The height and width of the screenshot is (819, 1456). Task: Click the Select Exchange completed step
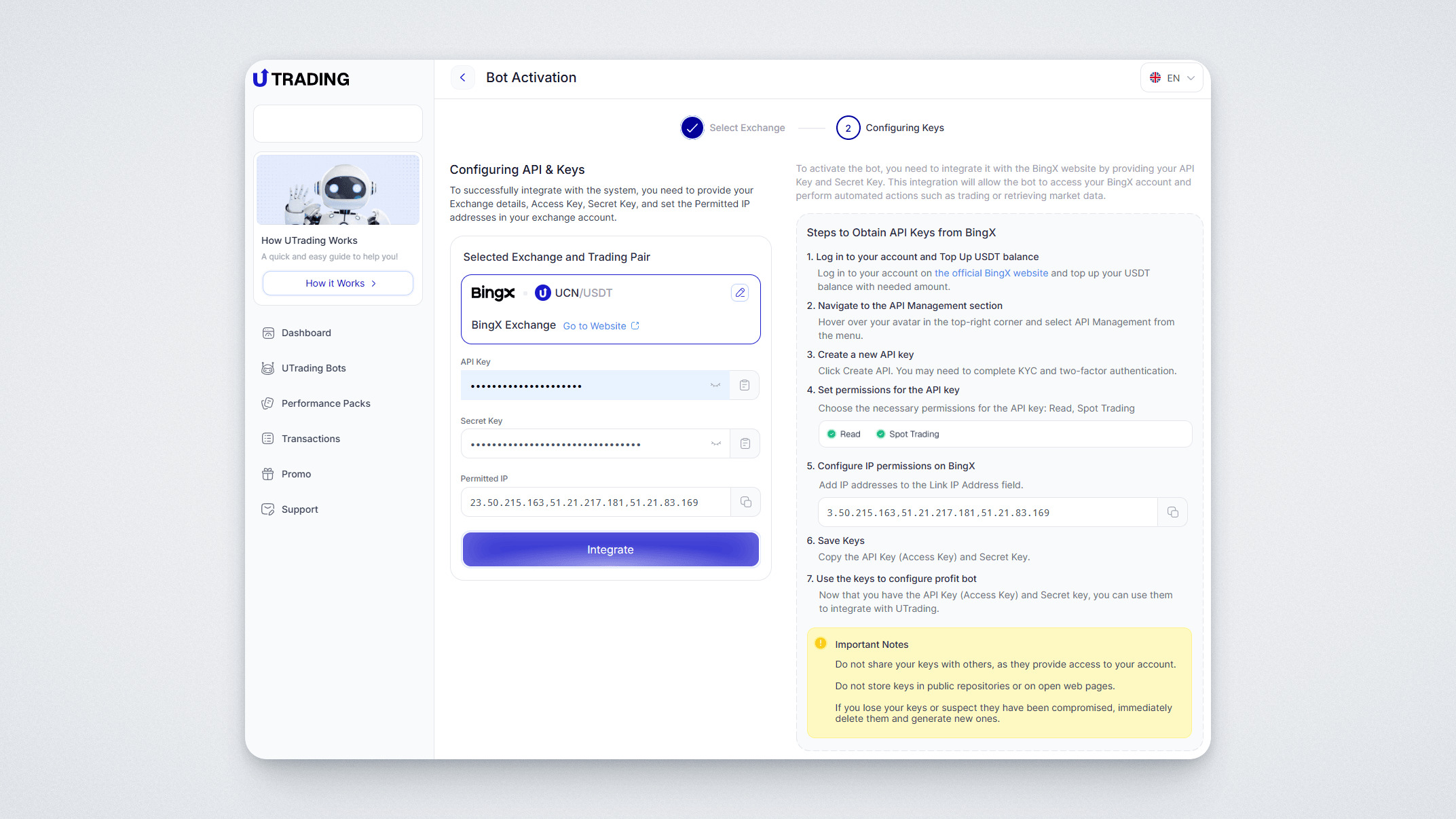[692, 128]
